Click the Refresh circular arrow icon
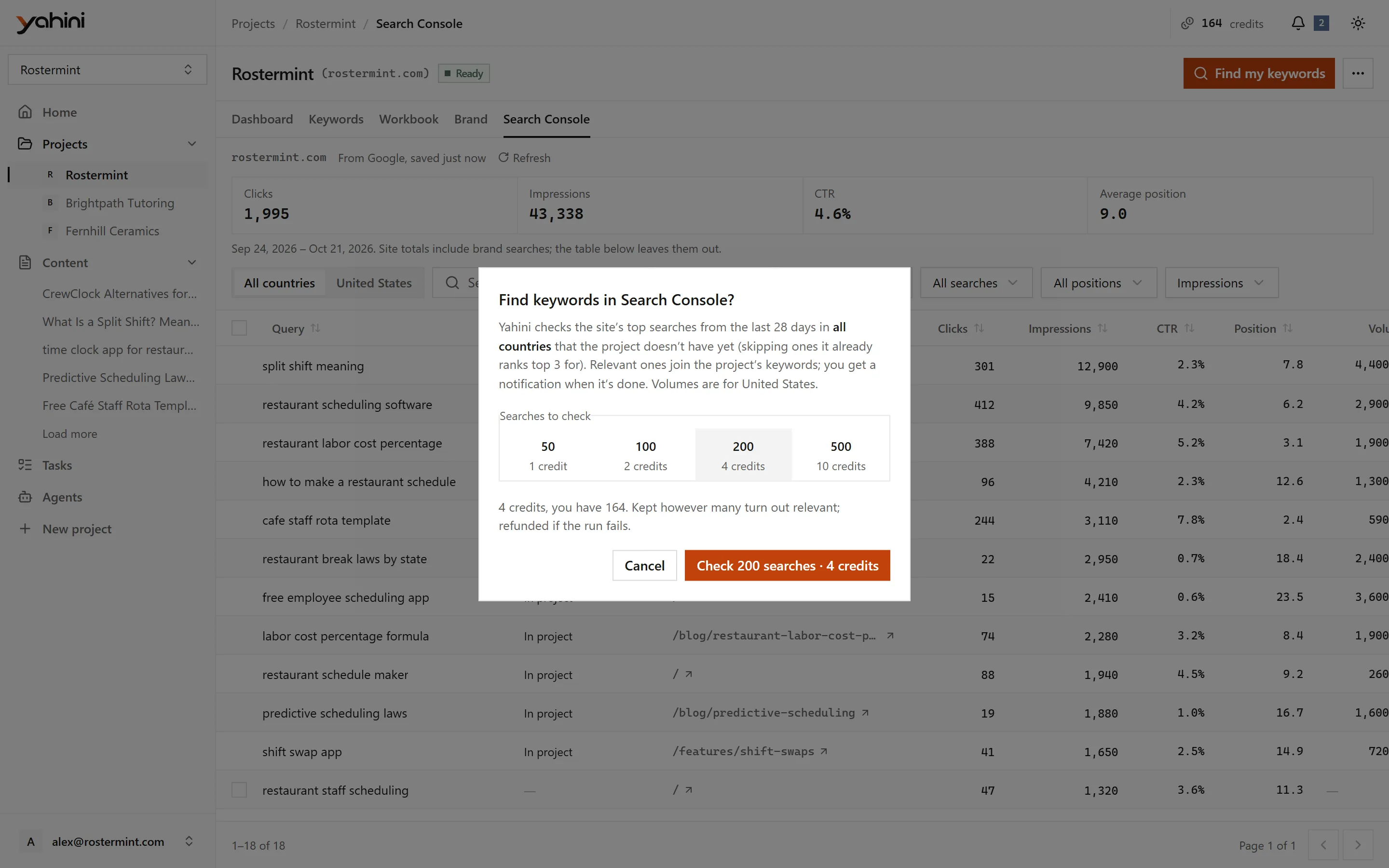Image resolution: width=1389 pixels, height=868 pixels. pos(504,157)
